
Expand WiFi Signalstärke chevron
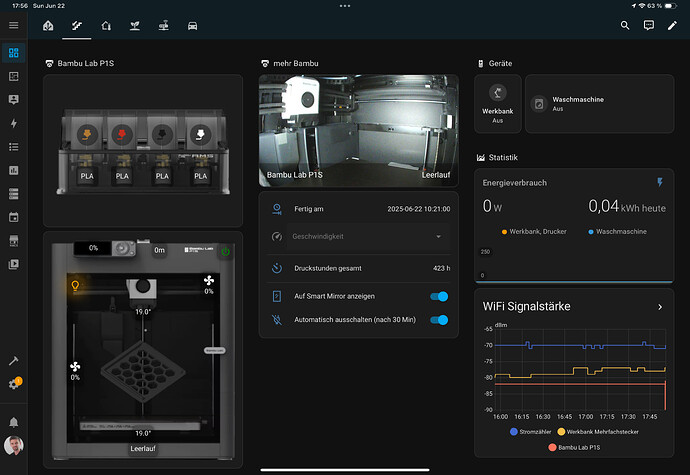[x=660, y=307]
